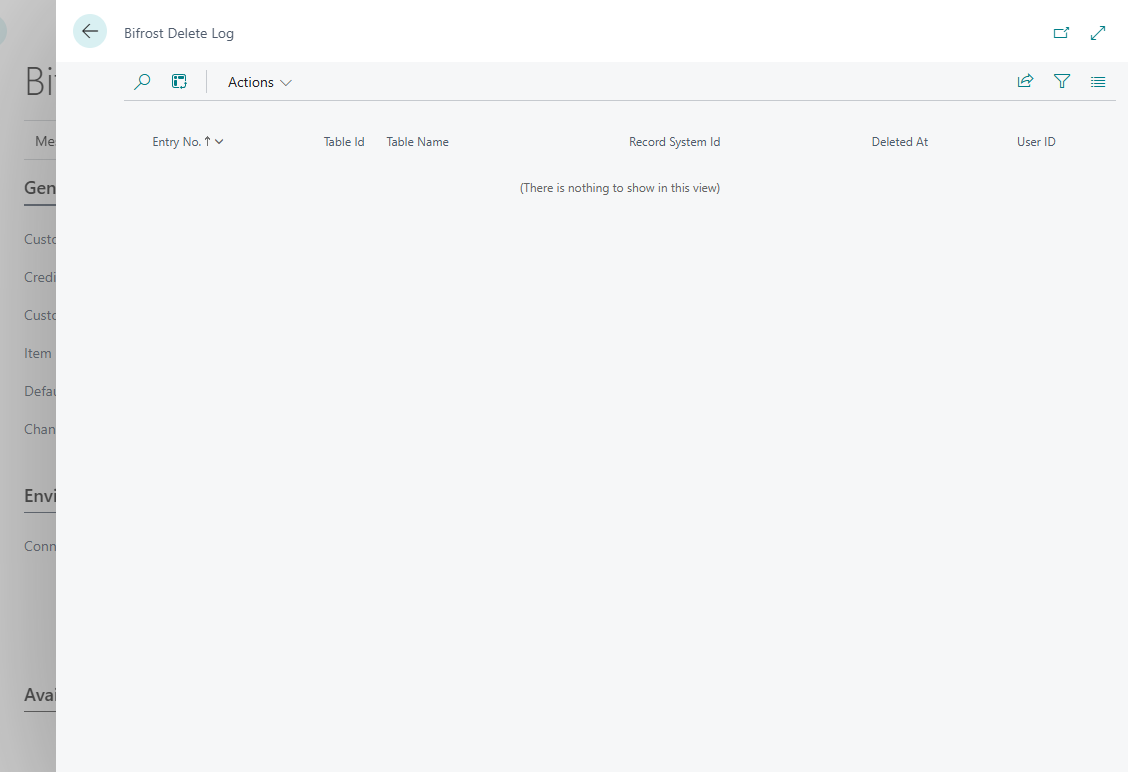Click the Table Name column header
1128x772 pixels.
pos(417,142)
